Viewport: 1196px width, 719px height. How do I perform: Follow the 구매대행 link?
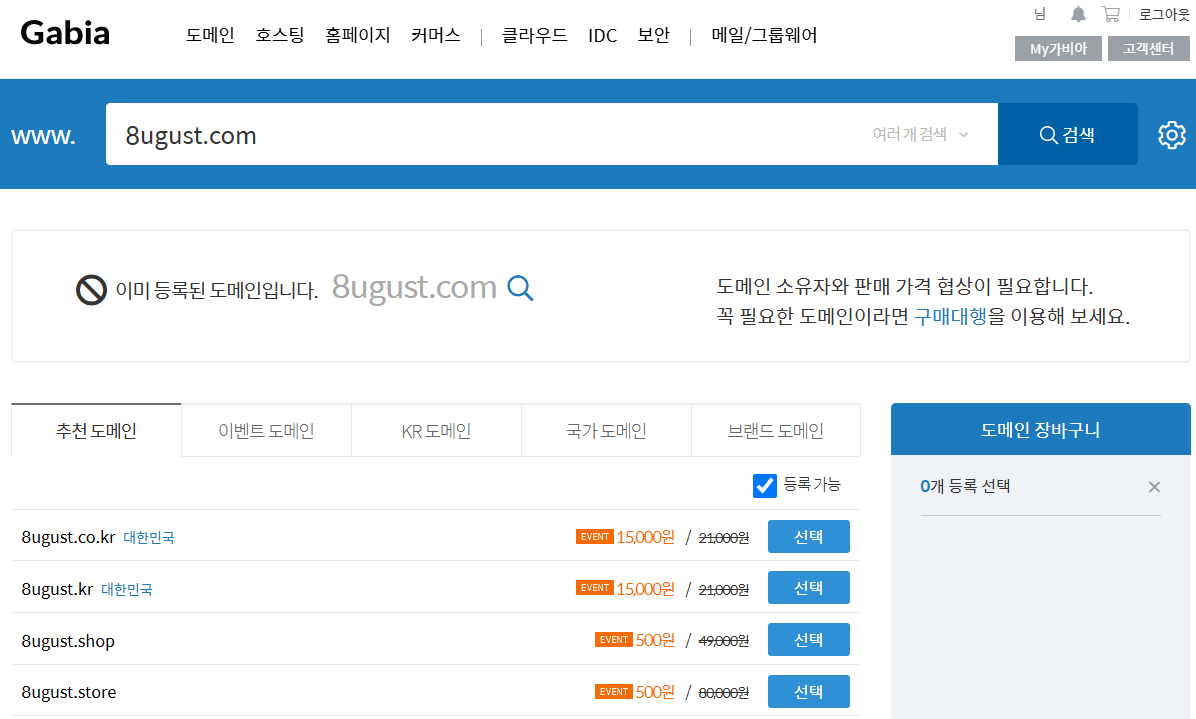950,316
